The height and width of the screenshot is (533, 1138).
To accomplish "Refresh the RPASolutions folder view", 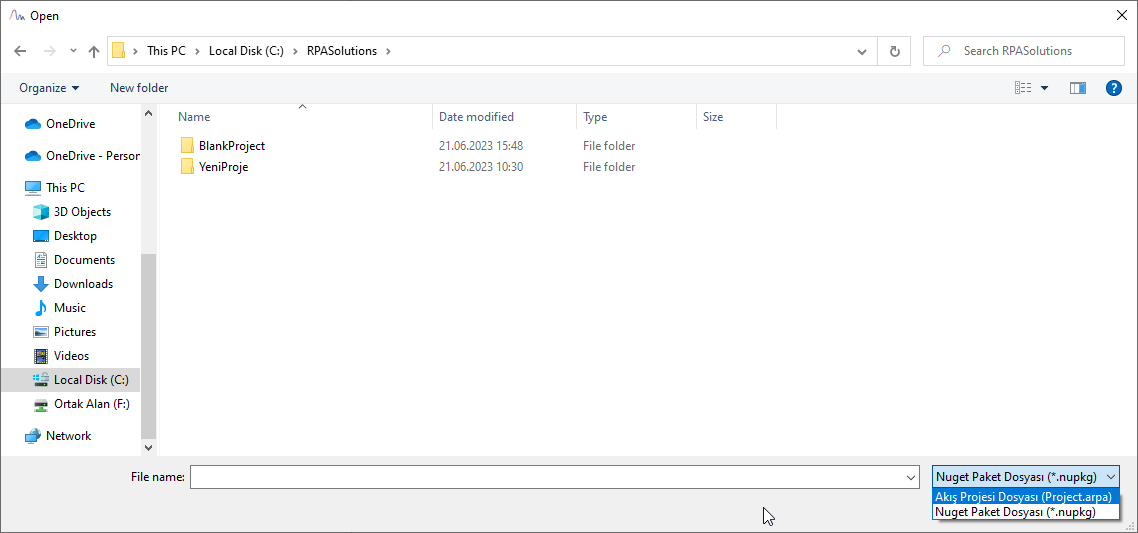I will [x=894, y=51].
